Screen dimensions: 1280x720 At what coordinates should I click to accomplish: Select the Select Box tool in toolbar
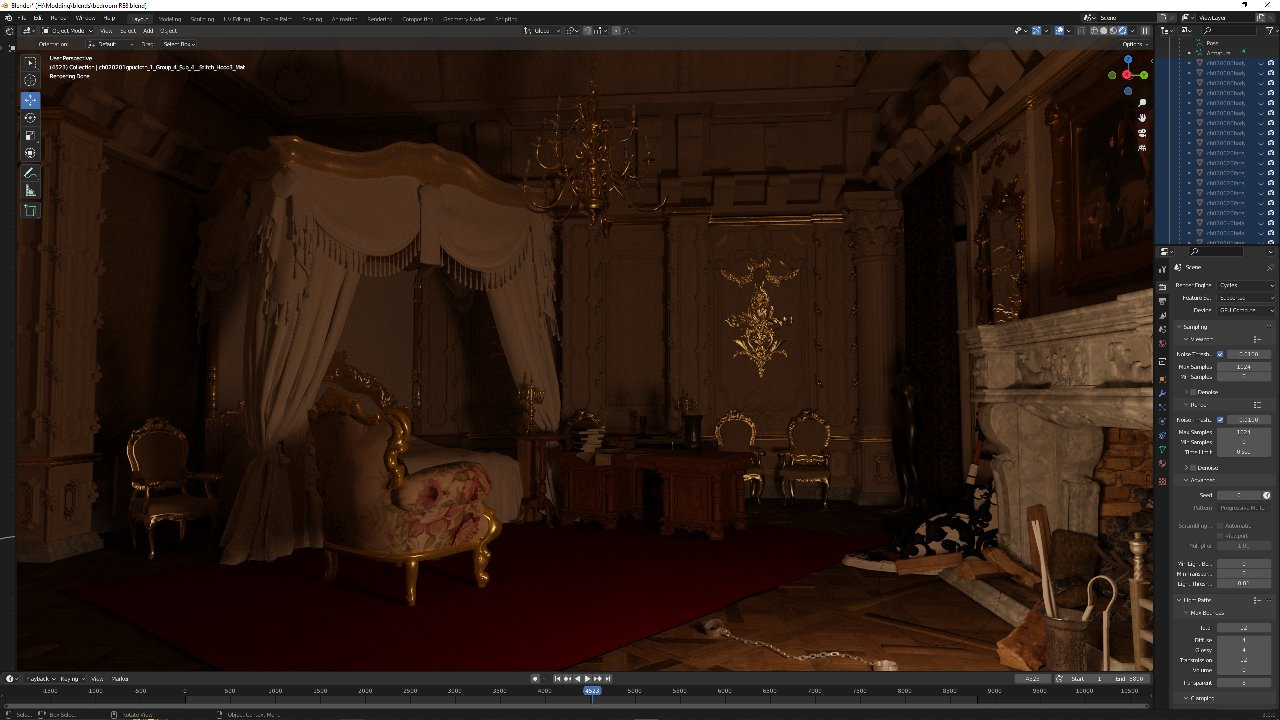tap(30, 62)
